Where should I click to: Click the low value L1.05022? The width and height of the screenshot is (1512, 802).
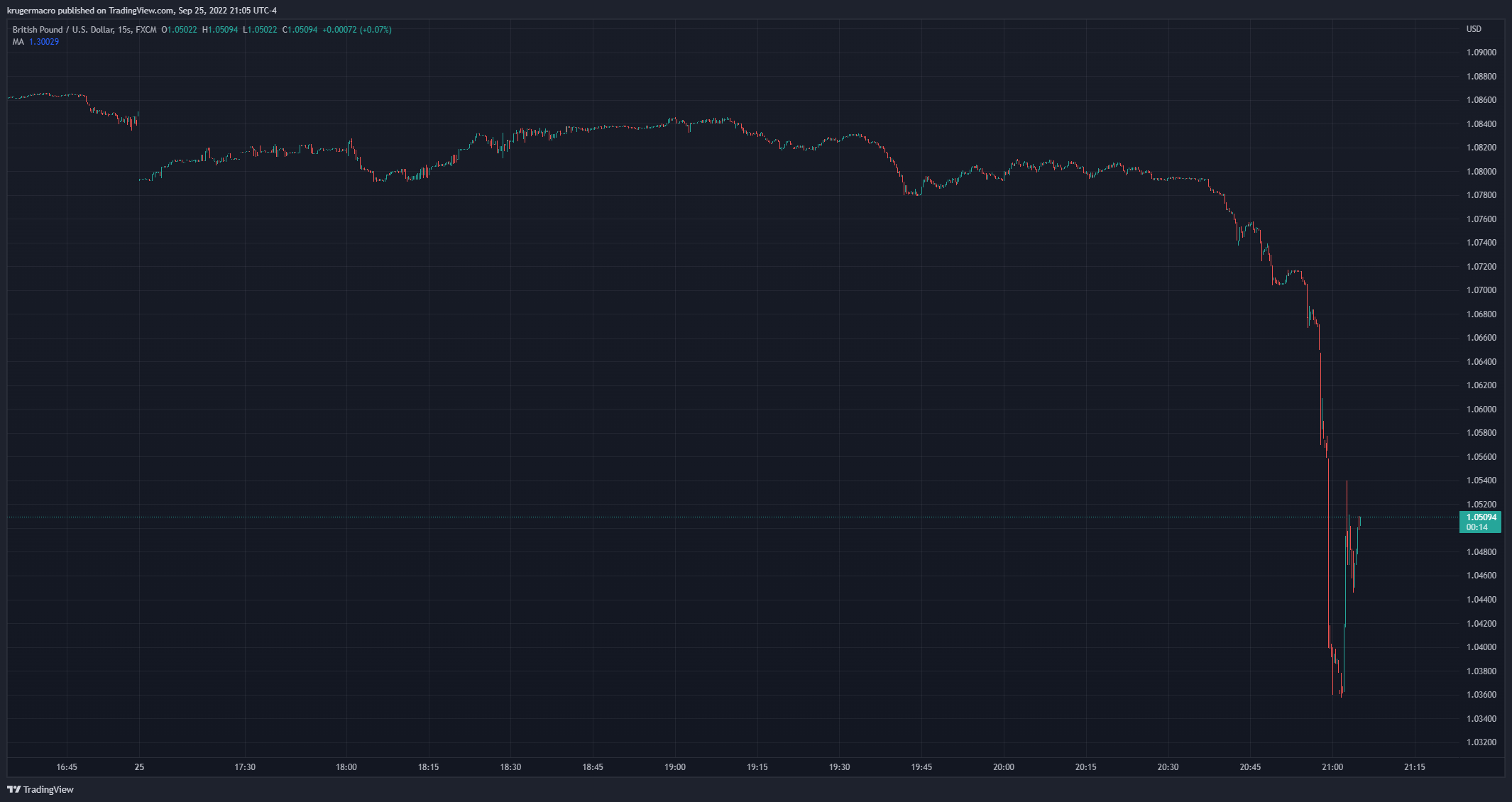click(258, 29)
